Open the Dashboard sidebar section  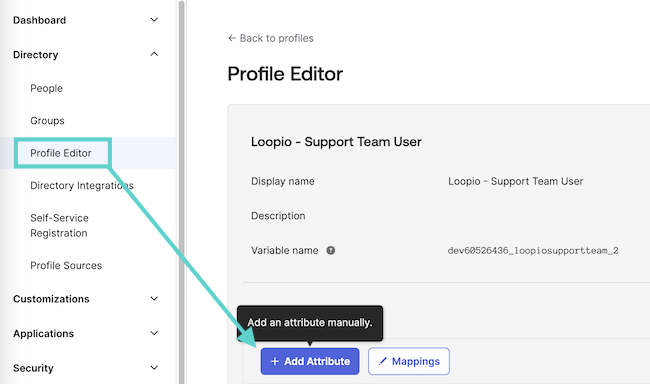coord(39,20)
